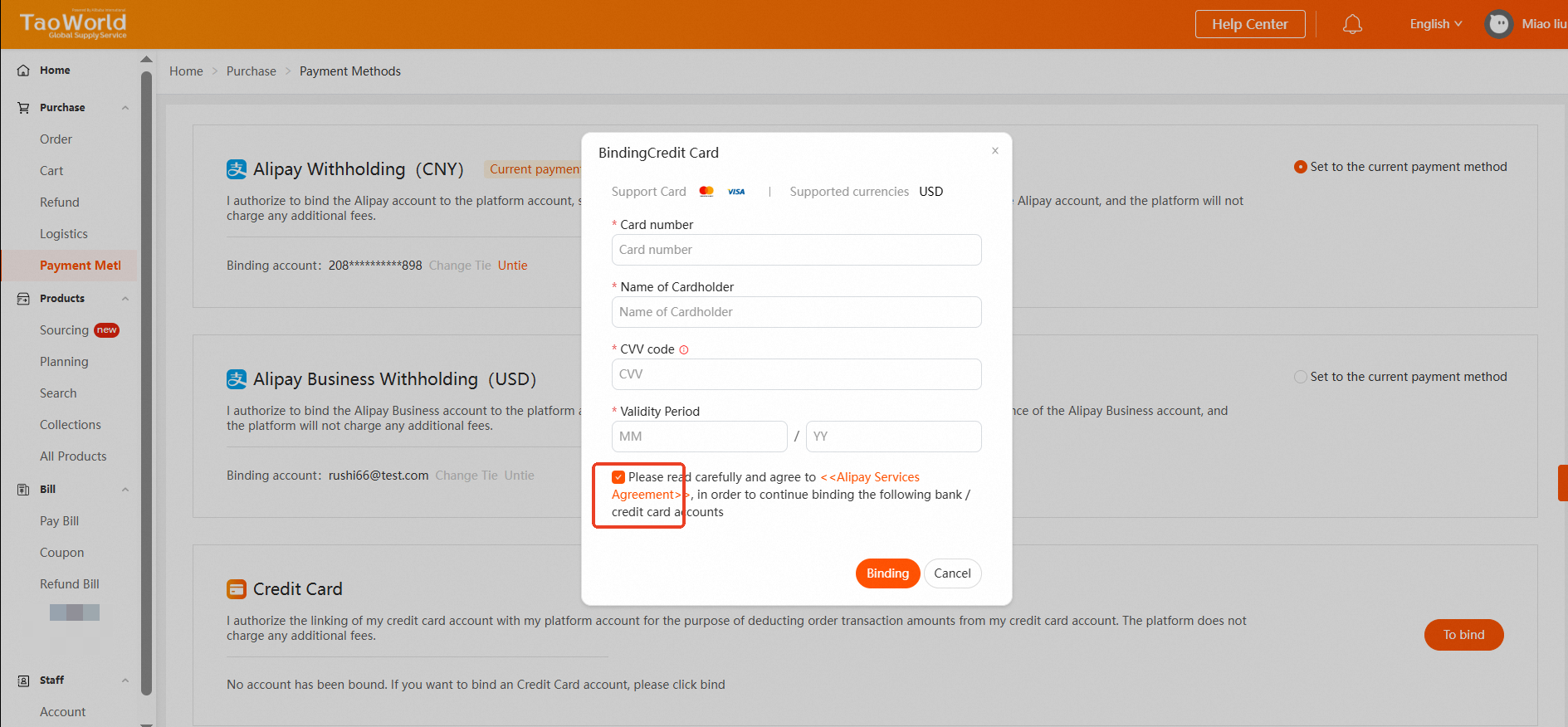Click the Visa support card logo
Screen dimensions: 1568x727
coord(736,192)
